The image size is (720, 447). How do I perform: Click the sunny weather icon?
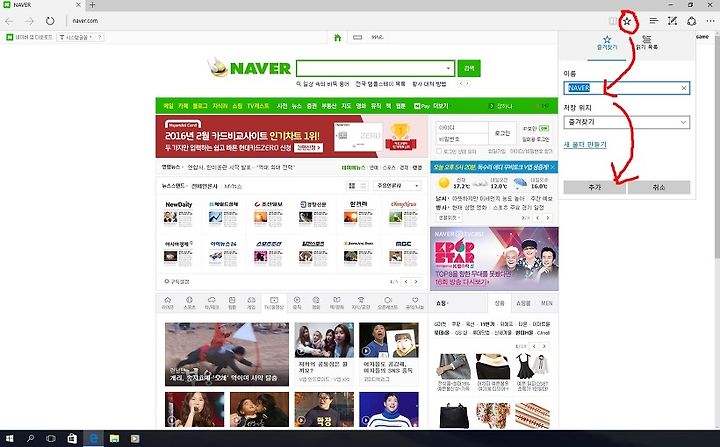click(444, 183)
